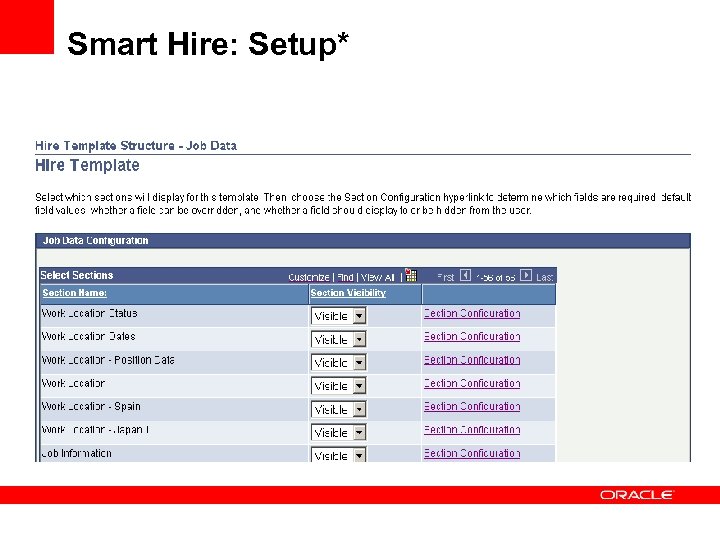Open visibility dropdown for Work Location - Position Data
Image resolution: width=720 pixels, height=540 pixels.
[x=338, y=363]
